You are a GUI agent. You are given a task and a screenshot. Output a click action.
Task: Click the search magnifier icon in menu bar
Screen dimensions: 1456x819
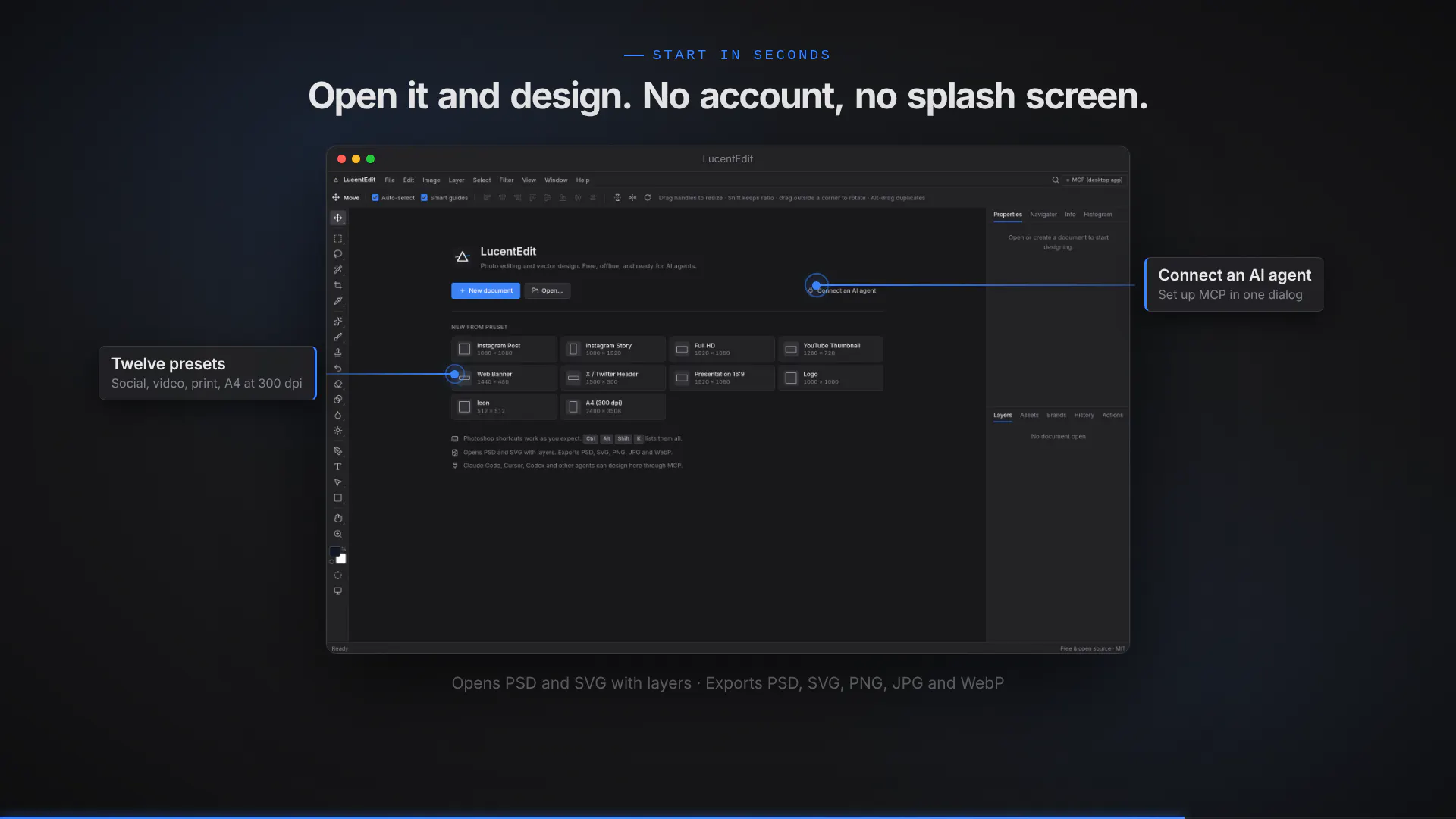click(x=1055, y=180)
